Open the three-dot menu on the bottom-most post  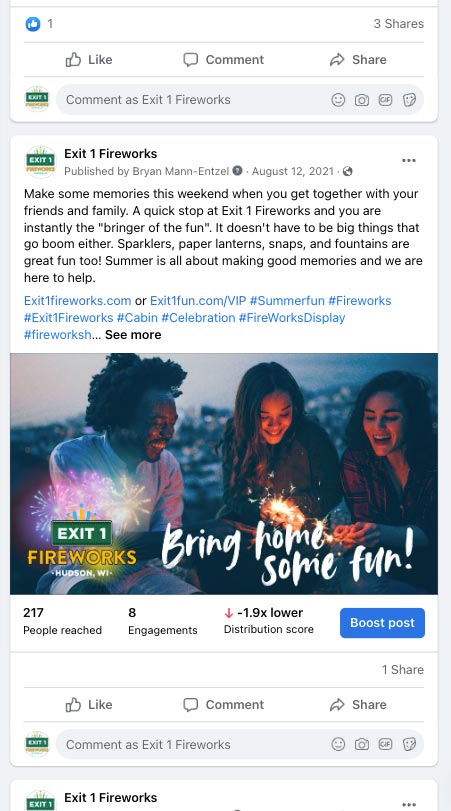tap(409, 804)
